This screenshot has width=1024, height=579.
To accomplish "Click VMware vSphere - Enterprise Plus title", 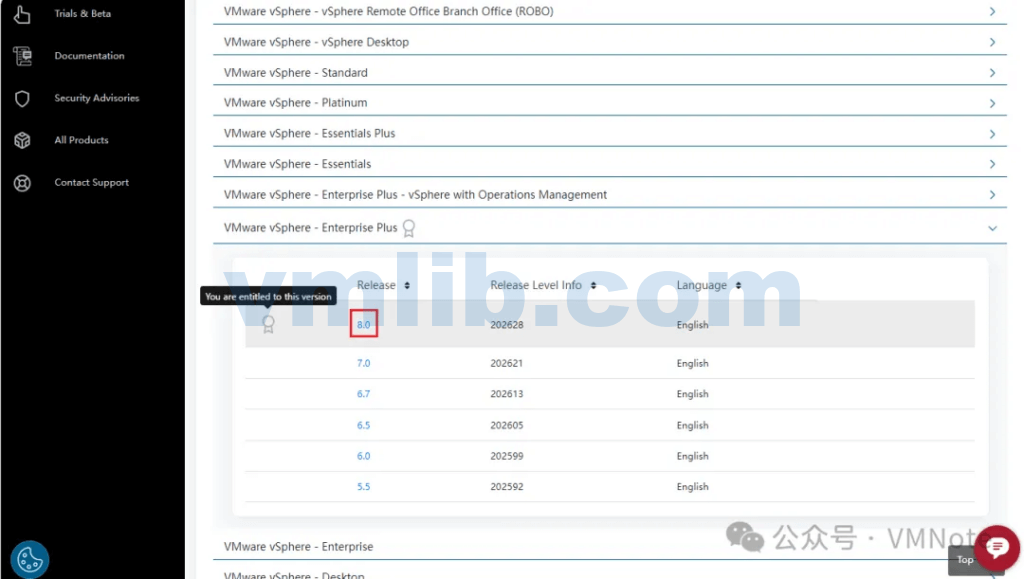I will tap(310, 228).
